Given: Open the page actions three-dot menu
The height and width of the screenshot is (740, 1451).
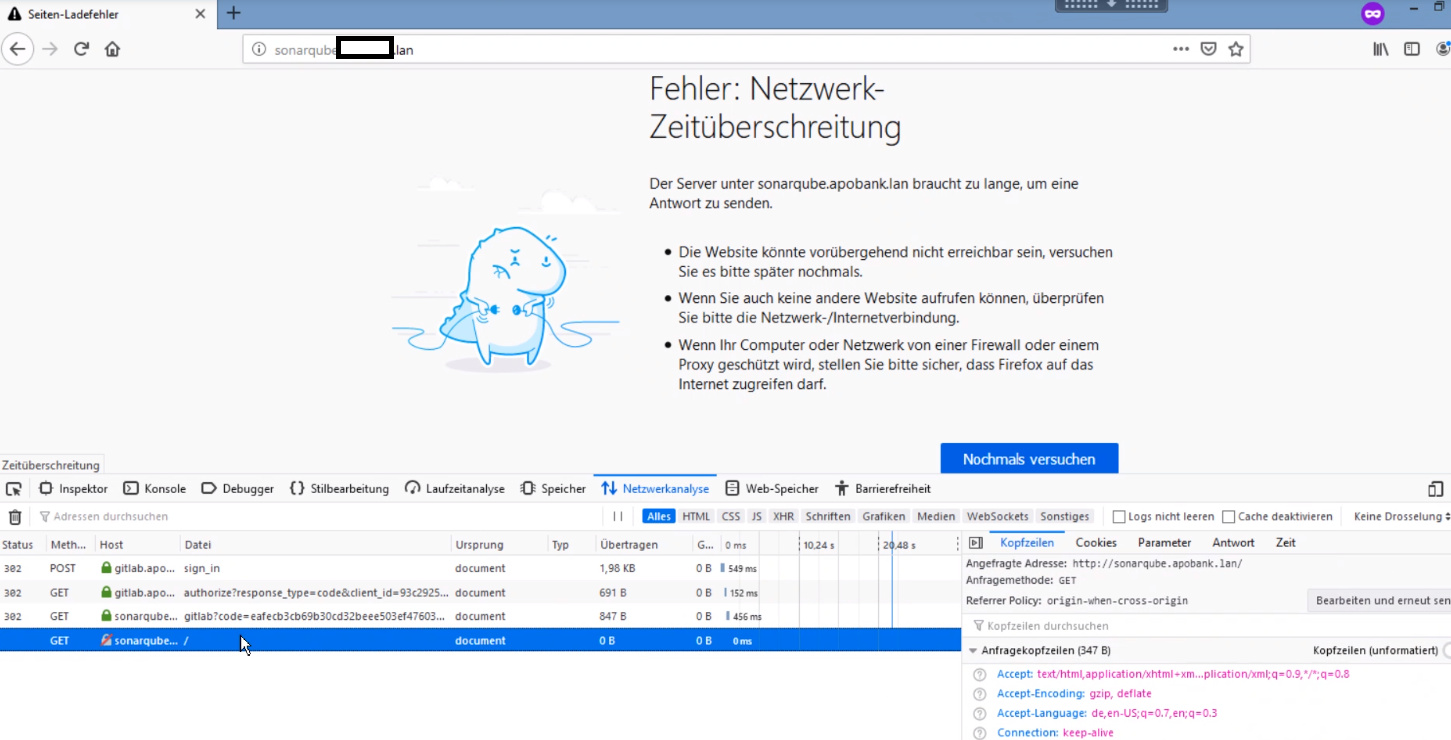Looking at the screenshot, I should click(x=1181, y=49).
